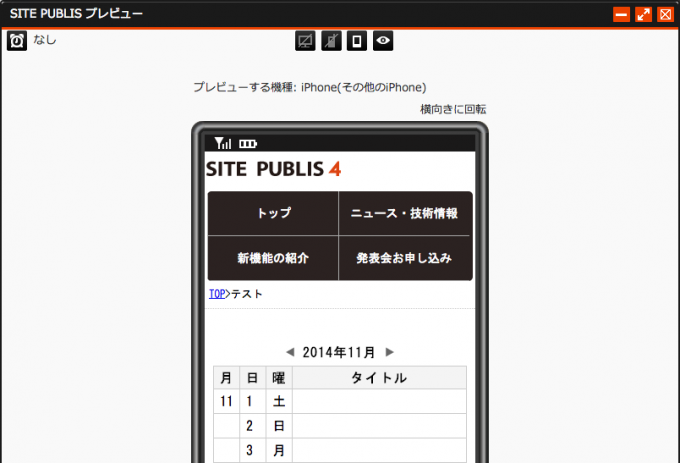The image size is (680, 463).
Task: Click month 11 cell in first row
Action: coord(226,401)
